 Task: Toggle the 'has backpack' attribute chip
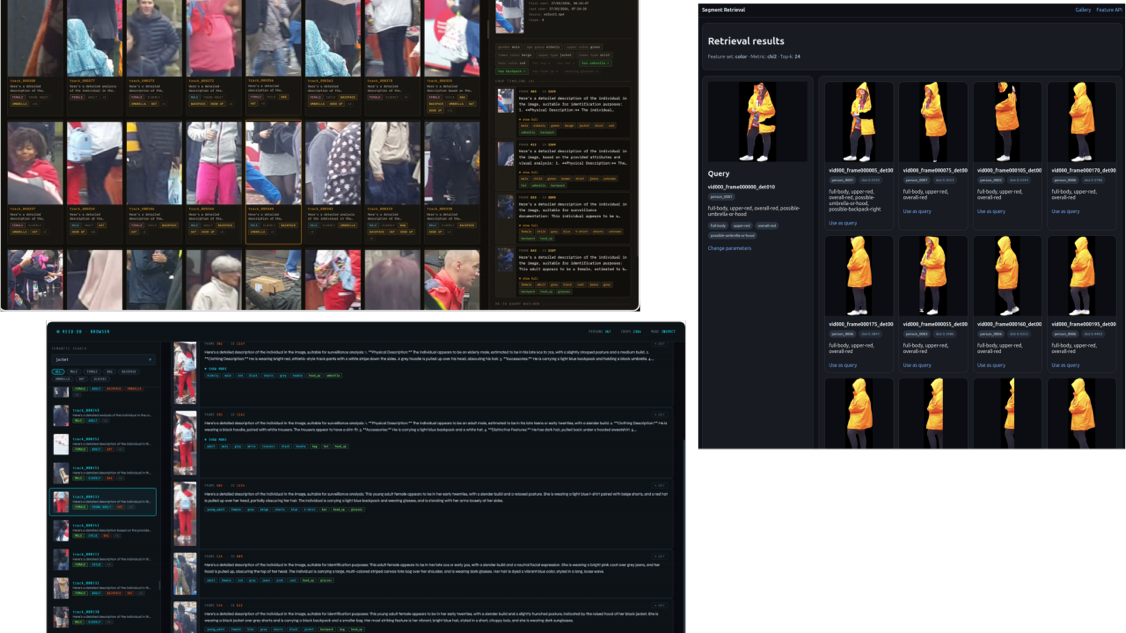pyautogui.click(x=512, y=71)
